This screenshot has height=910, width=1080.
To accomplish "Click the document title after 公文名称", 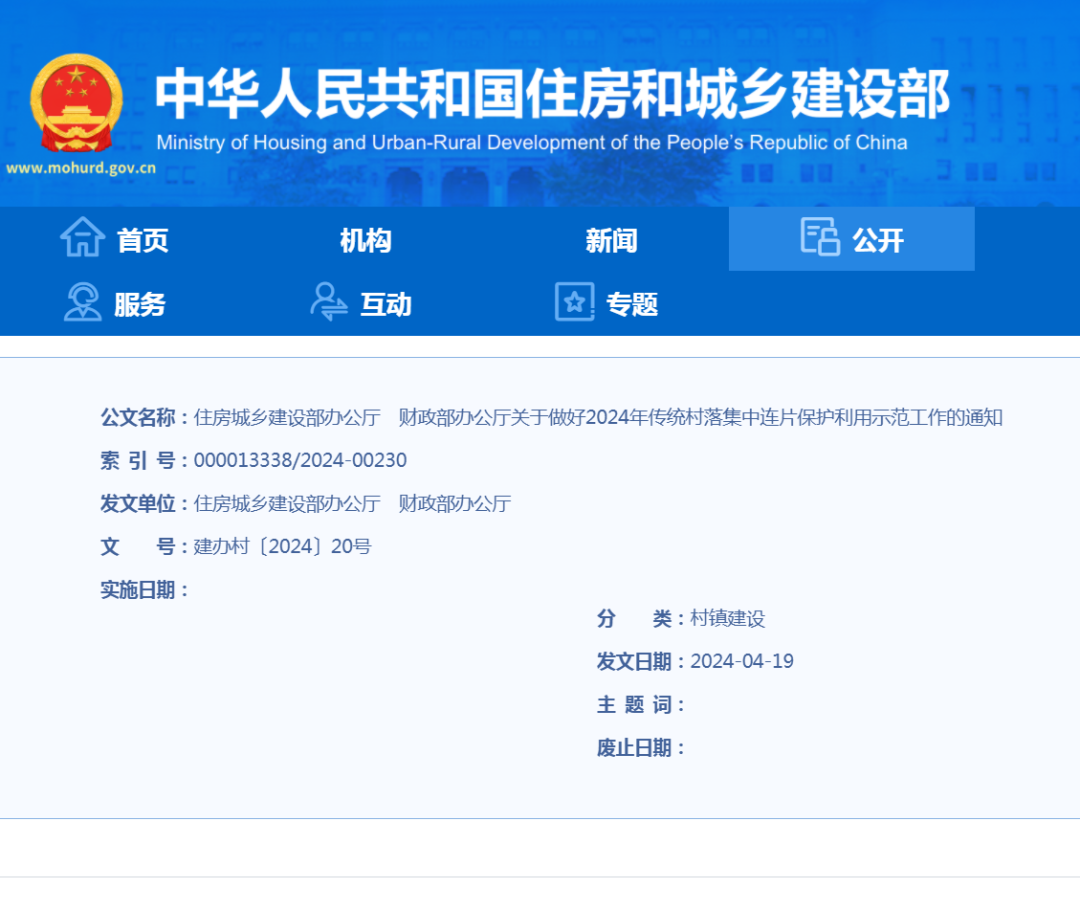I will click(x=598, y=418).
